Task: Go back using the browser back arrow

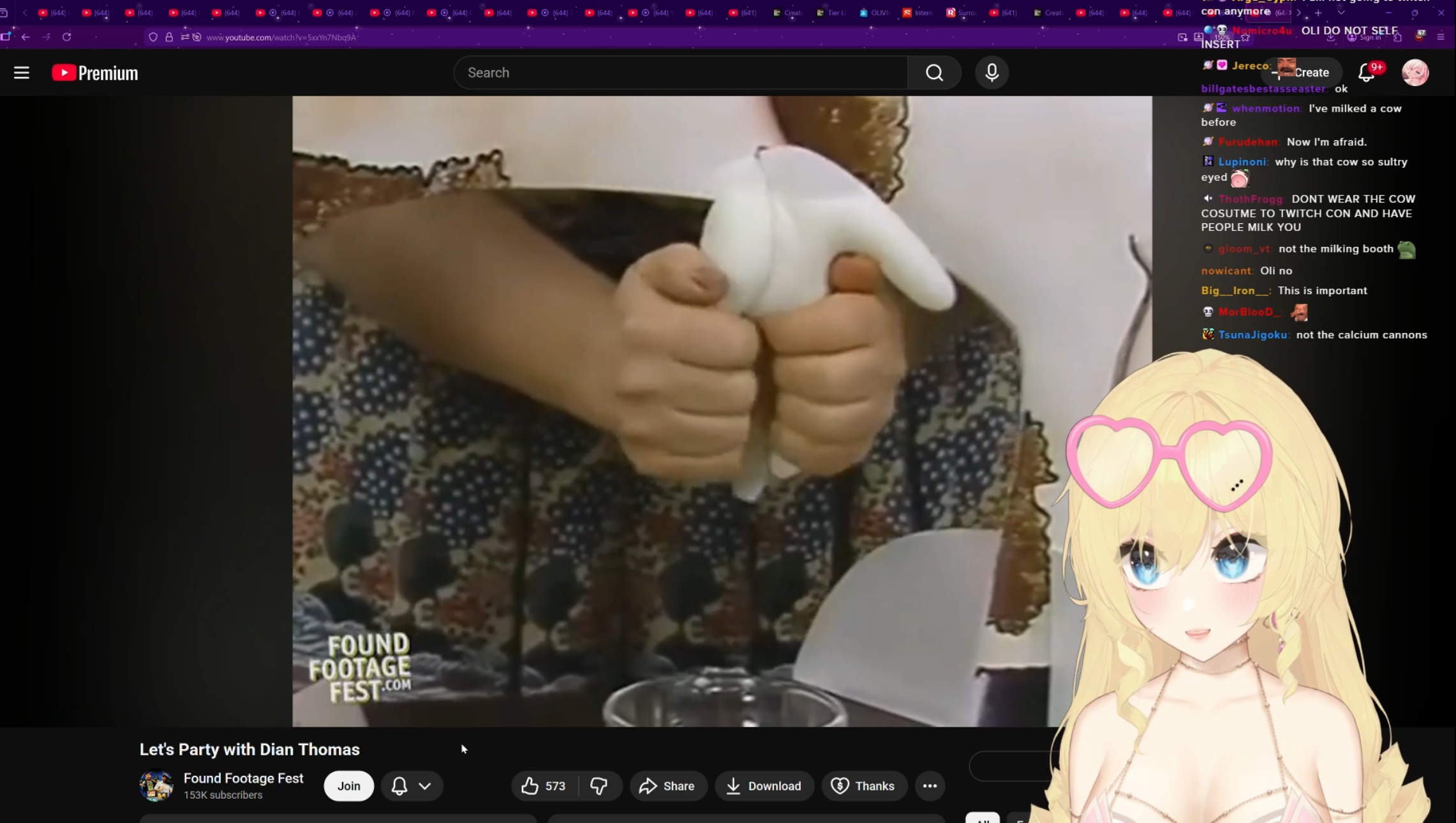Action: 26,37
